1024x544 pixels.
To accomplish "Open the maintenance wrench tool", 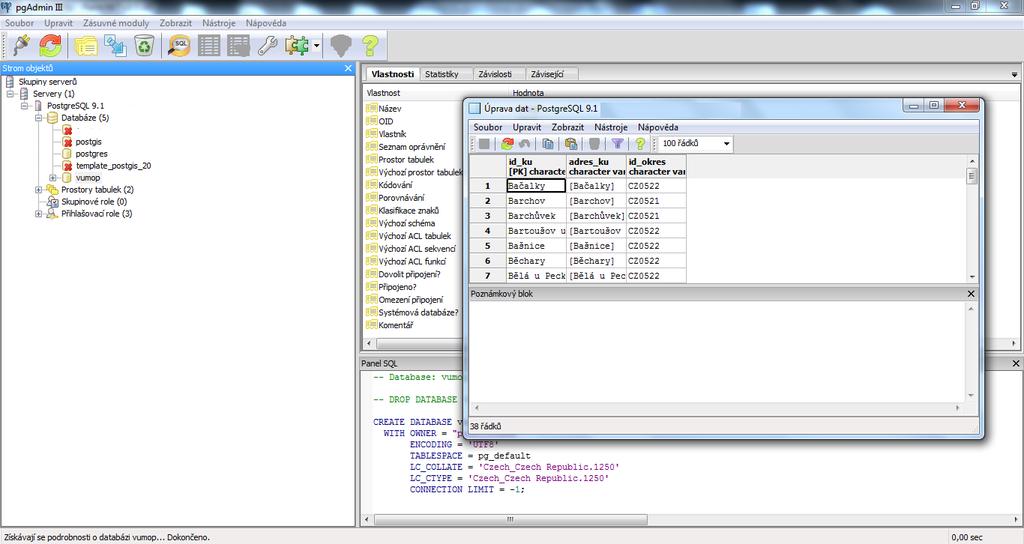I will click(268, 46).
